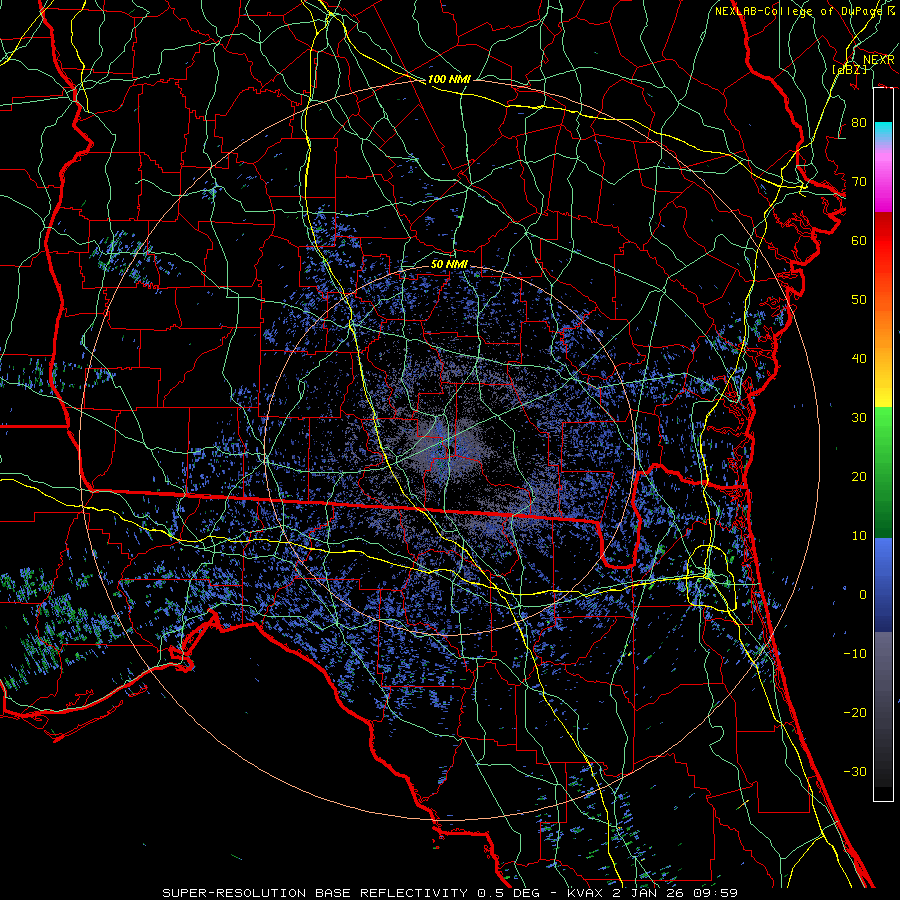Click the blue segment of the color bar

[x=883, y=585]
